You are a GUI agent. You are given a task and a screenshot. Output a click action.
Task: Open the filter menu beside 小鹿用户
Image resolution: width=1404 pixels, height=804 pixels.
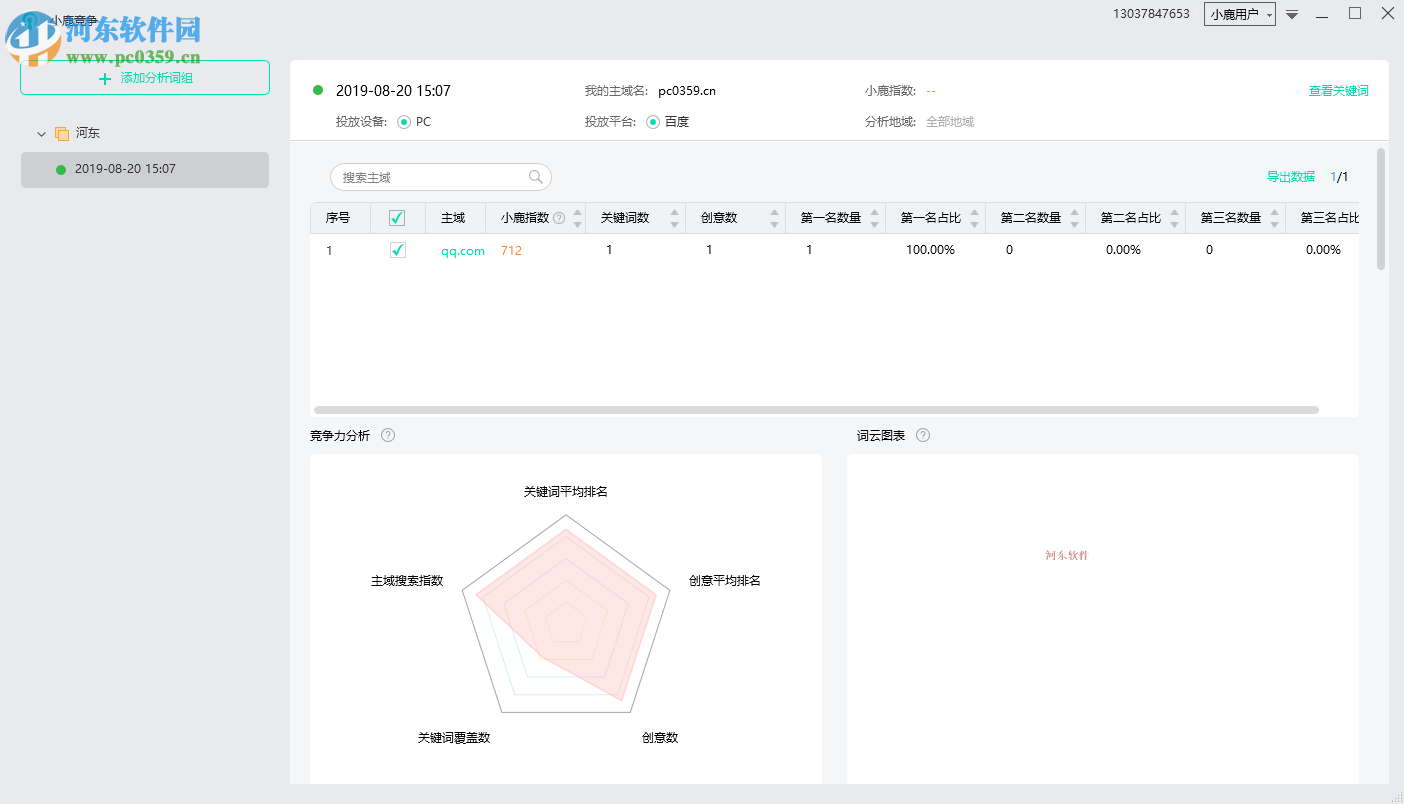1292,14
